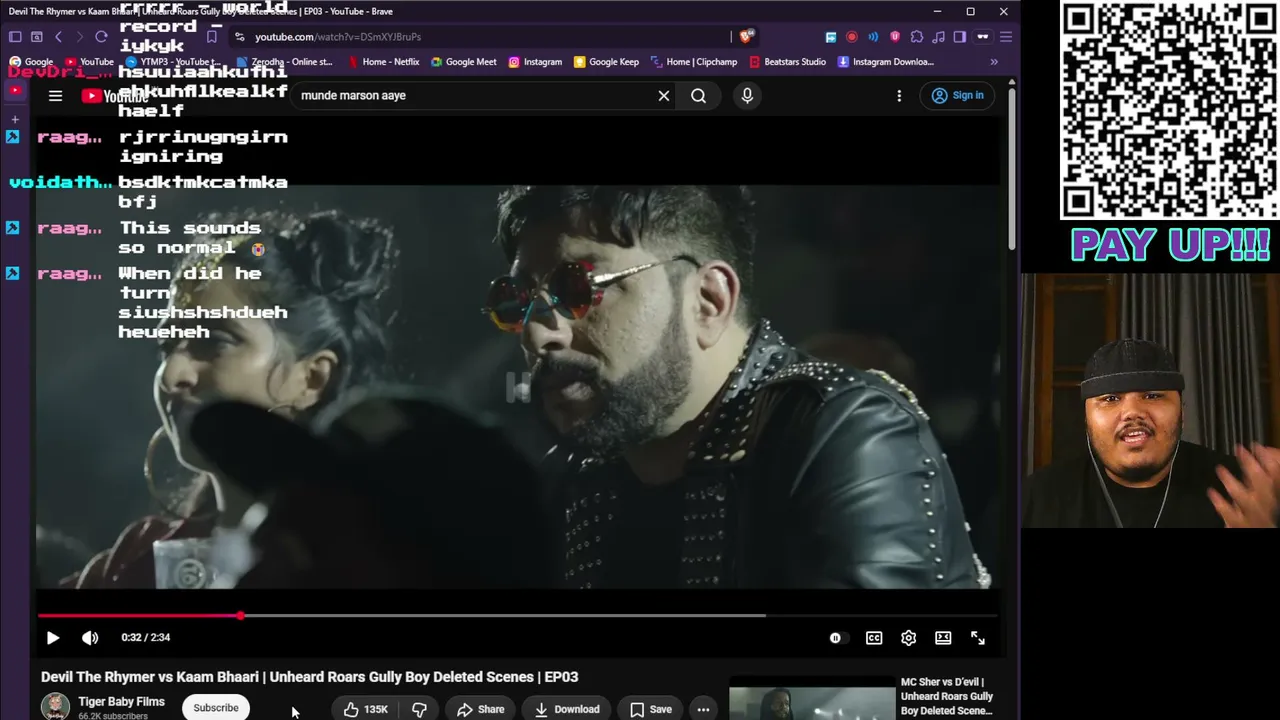Screen dimensions: 1280x720
Task: Click the YouTube search magnifier button
Action: 698,96
